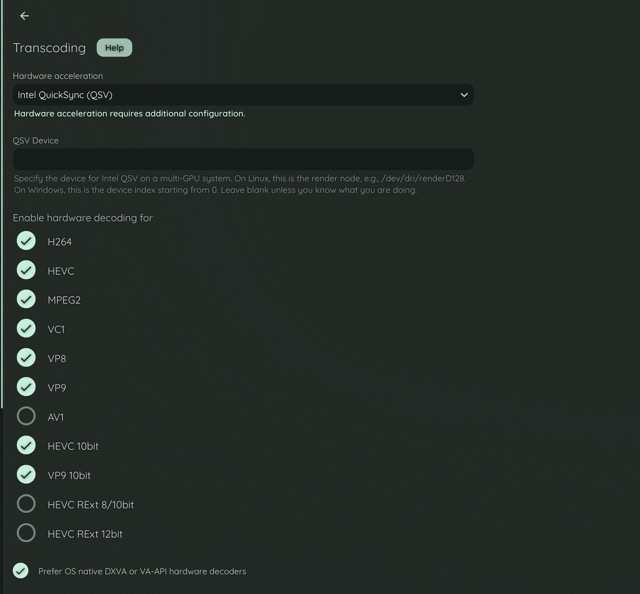Click the Intel QuickSync (QSV) selection text
Viewport: 640px width, 594px height.
(65, 95)
